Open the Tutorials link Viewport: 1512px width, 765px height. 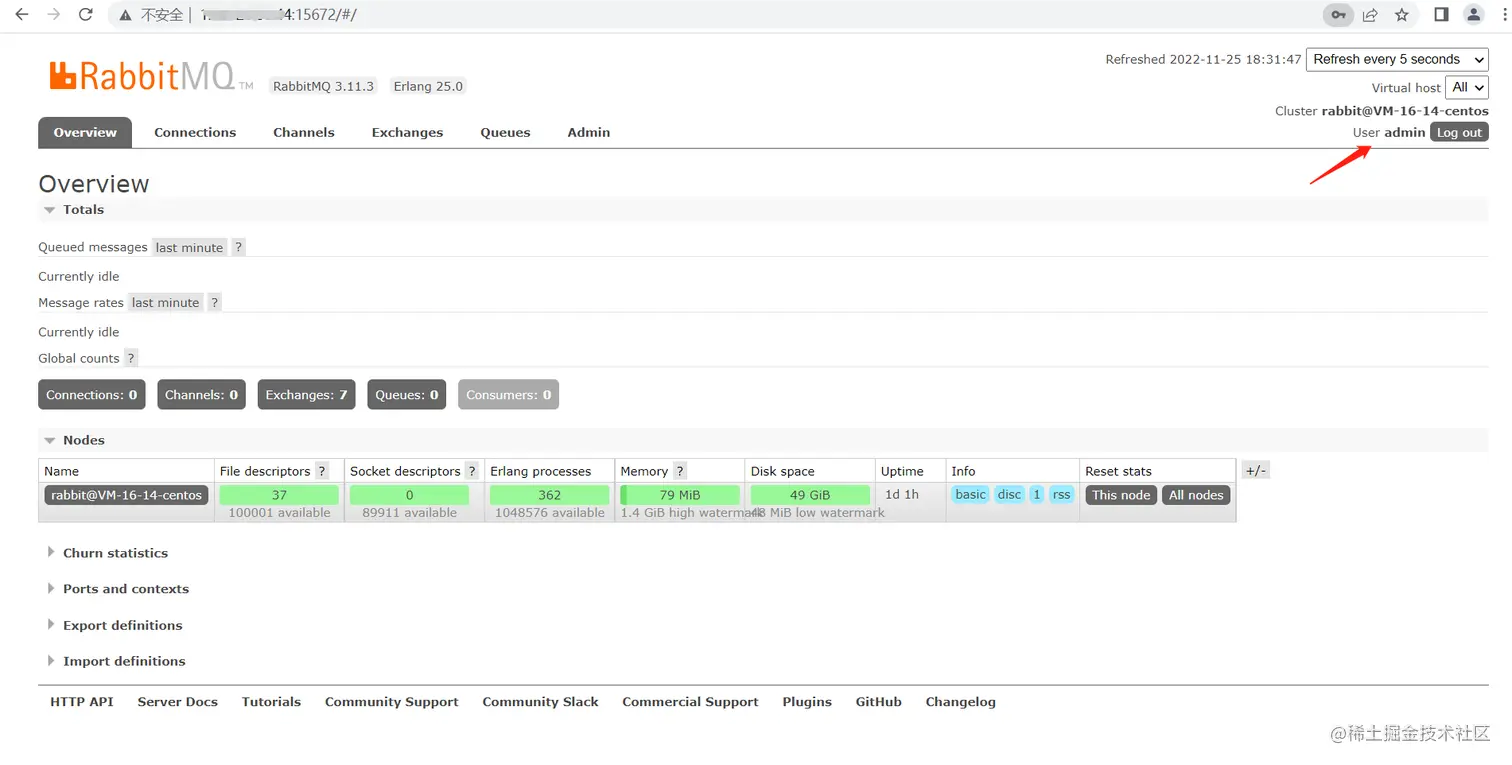point(271,702)
